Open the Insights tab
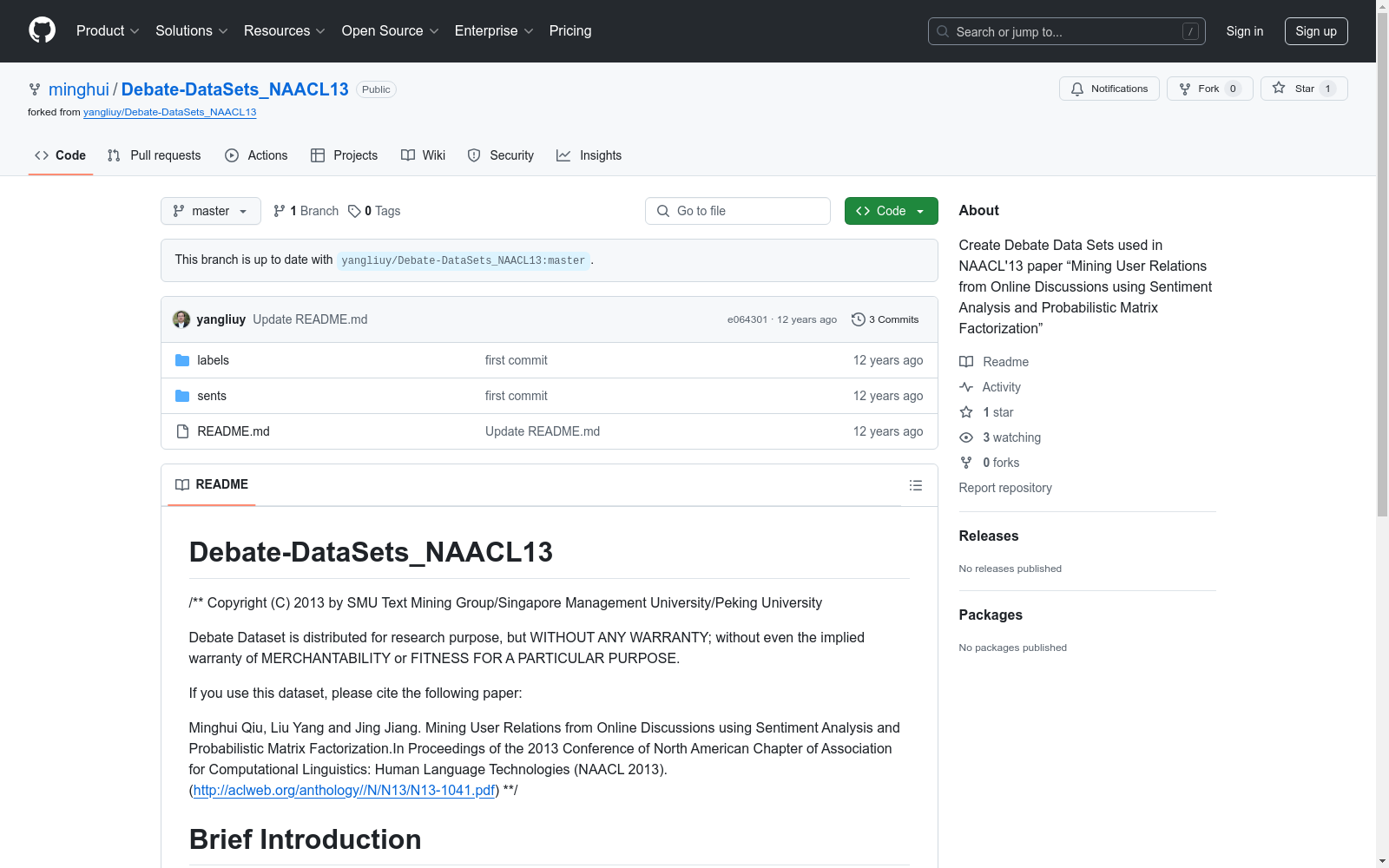Screen dimensions: 1389x868 (x=589, y=155)
